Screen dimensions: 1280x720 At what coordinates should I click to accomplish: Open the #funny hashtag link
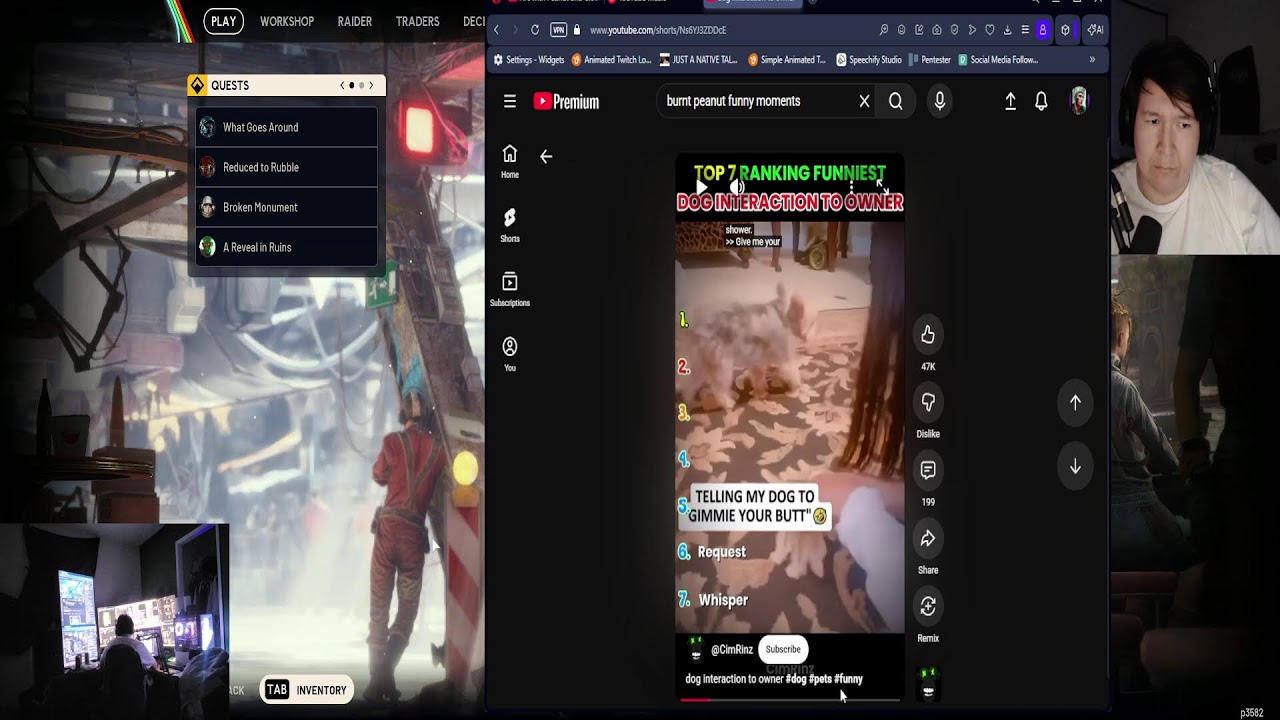pos(848,679)
